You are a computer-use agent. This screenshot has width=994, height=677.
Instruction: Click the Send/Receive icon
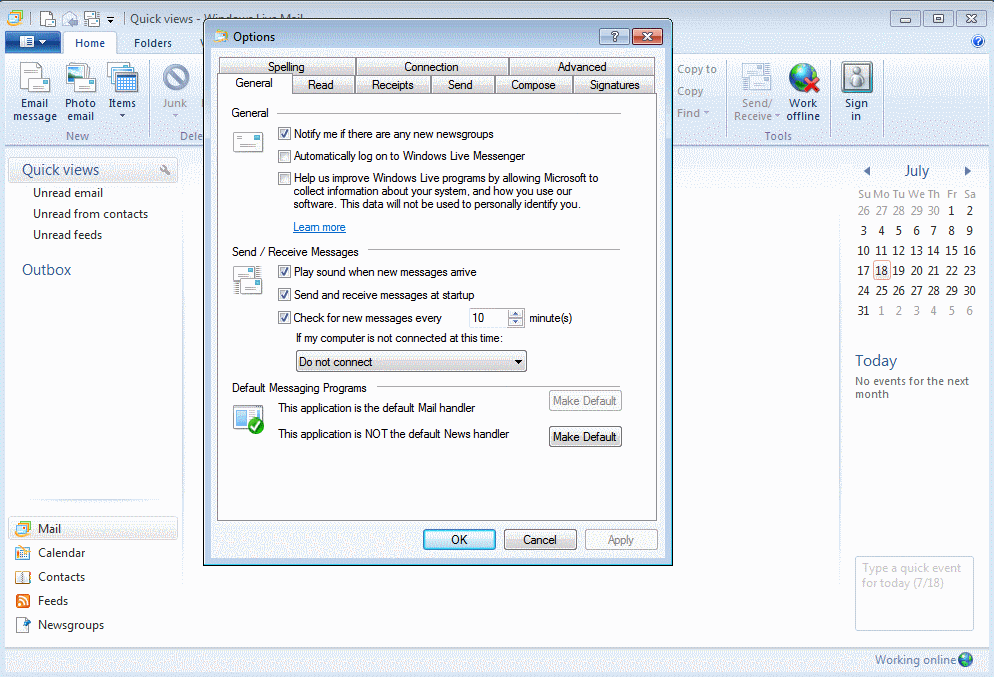tap(756, 77)
